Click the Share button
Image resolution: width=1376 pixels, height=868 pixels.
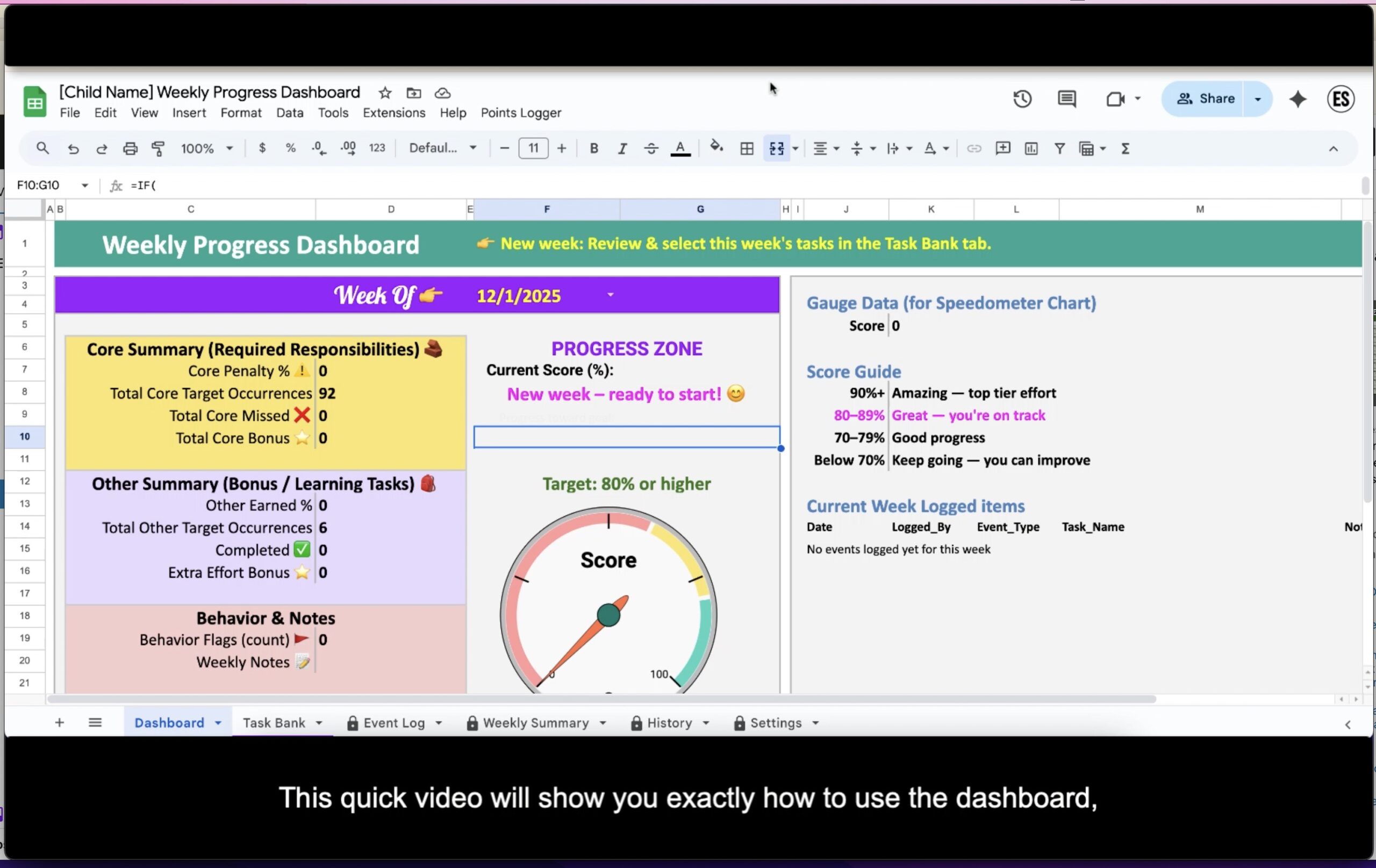1206,99
